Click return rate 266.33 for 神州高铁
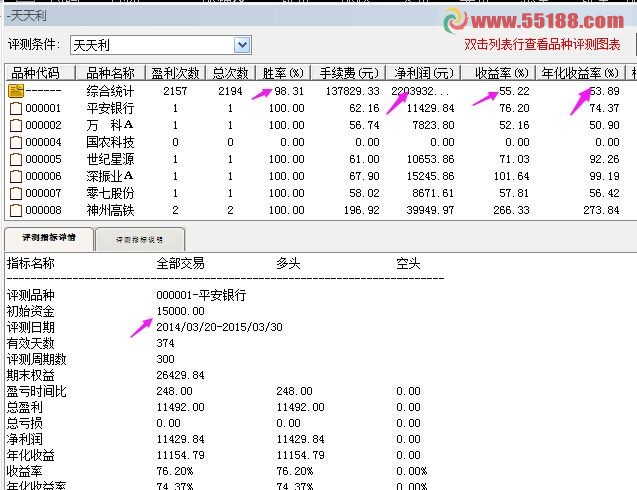Viewport: 637px width, 490px height. pyautogui.click(x=511, y=210)
